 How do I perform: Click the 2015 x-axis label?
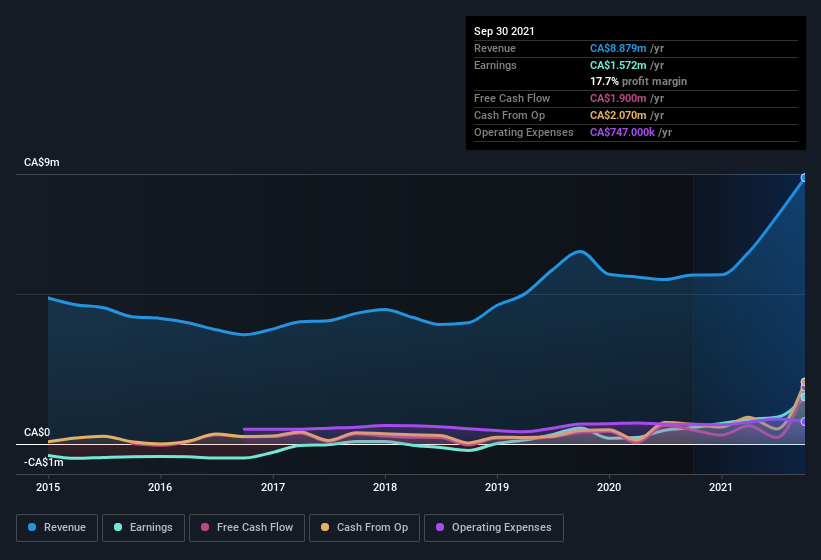tap(48, 487)
